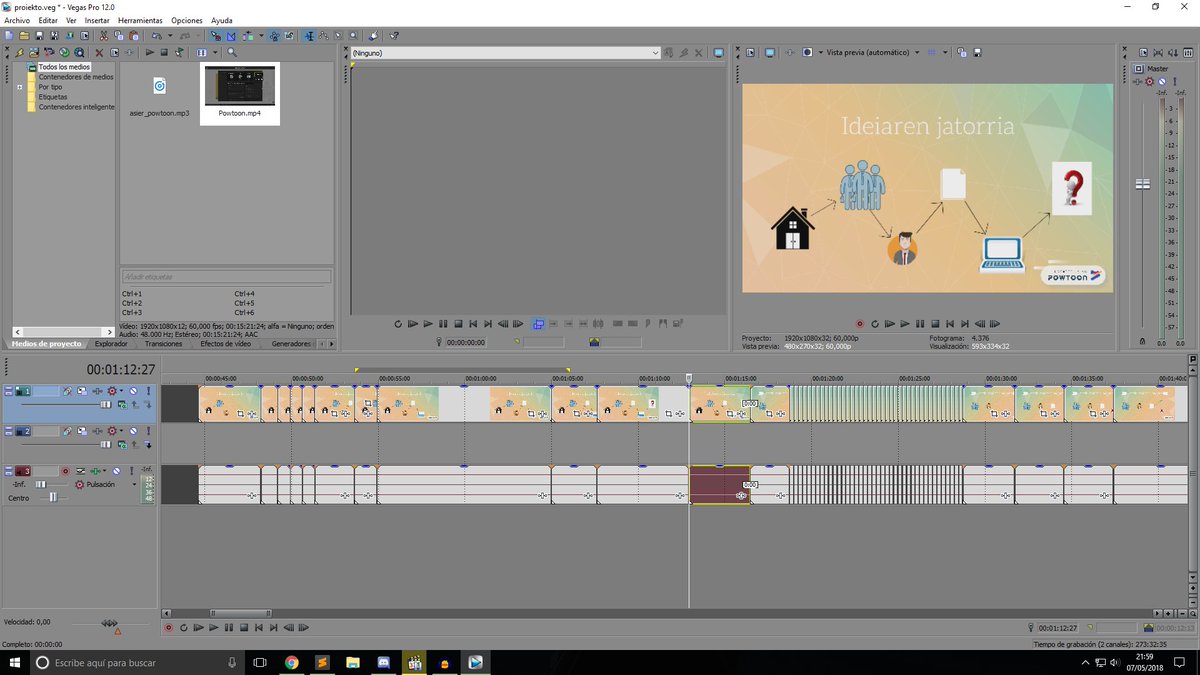Open undo history dropdown arrow

pyautogui.click(x=170, y=36)
